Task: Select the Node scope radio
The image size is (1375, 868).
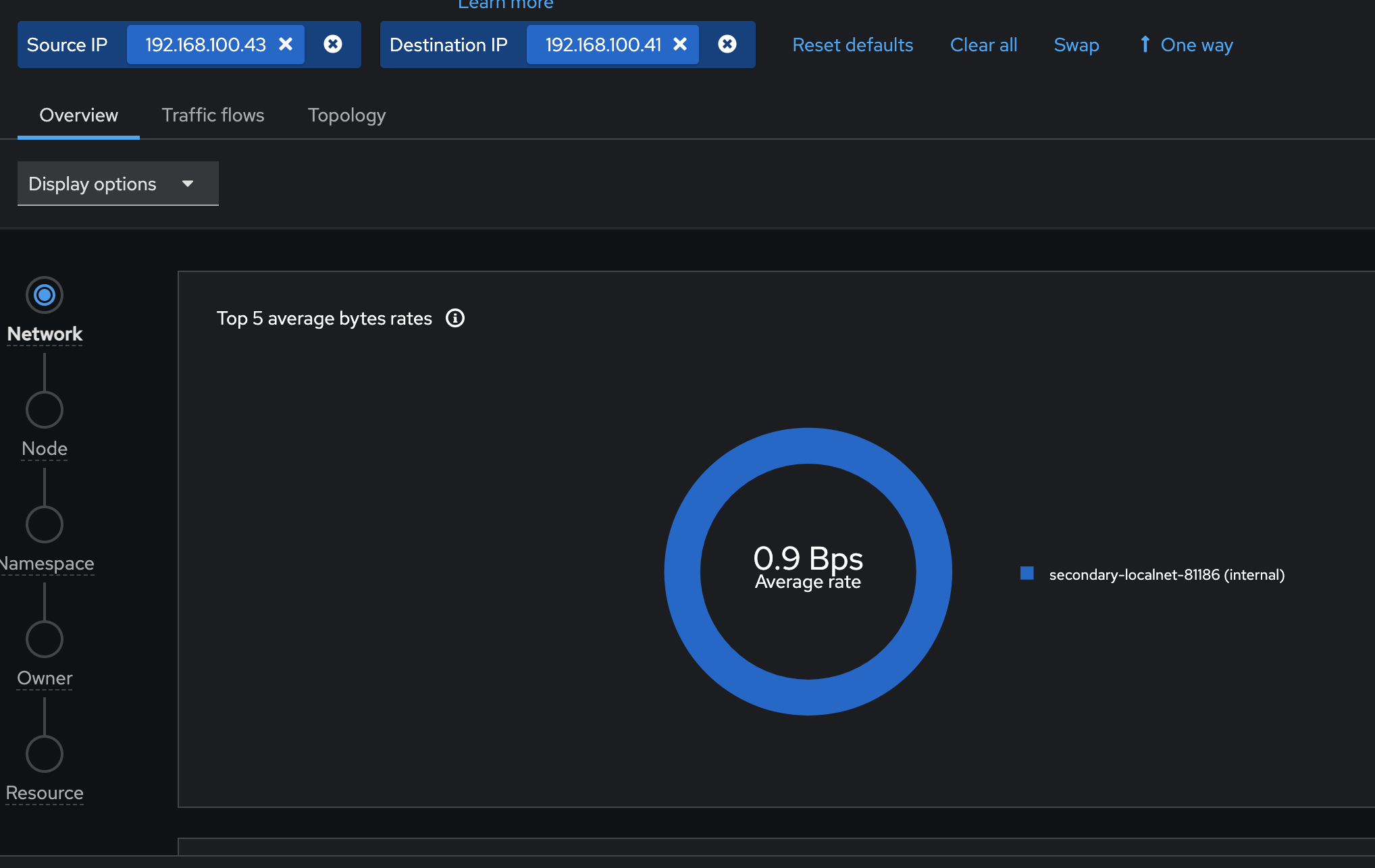Action: [x=45, y=410]
